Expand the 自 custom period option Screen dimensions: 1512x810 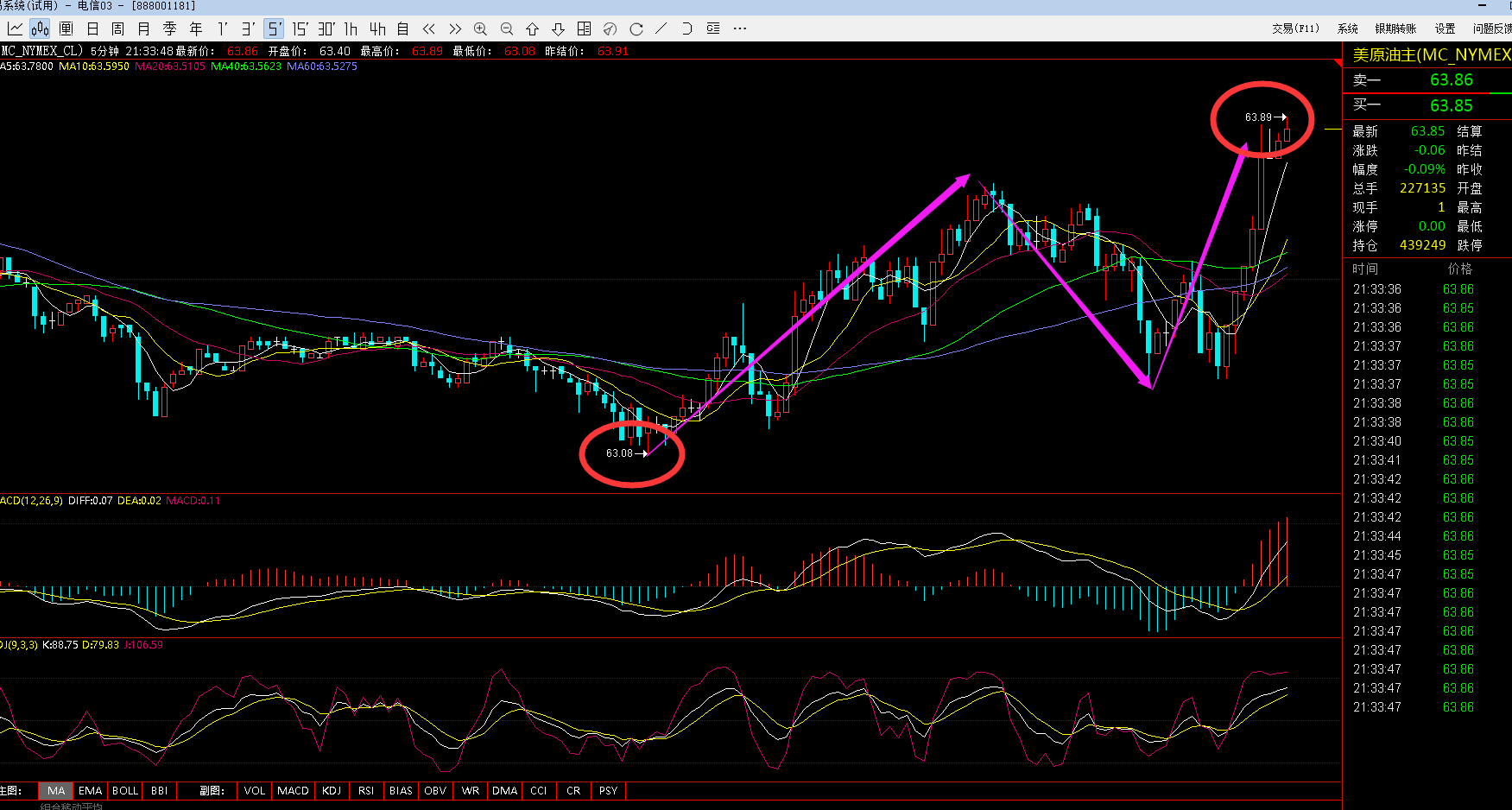403,28
